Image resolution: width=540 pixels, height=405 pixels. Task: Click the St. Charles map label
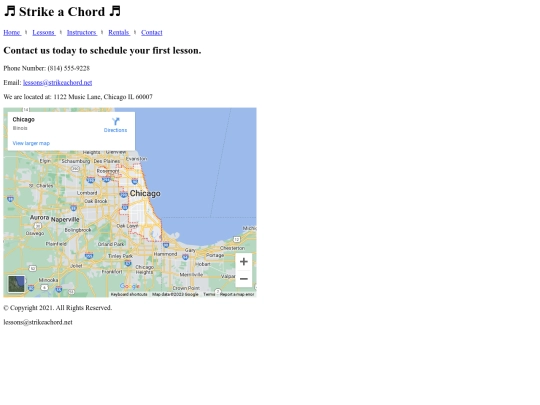41,186
